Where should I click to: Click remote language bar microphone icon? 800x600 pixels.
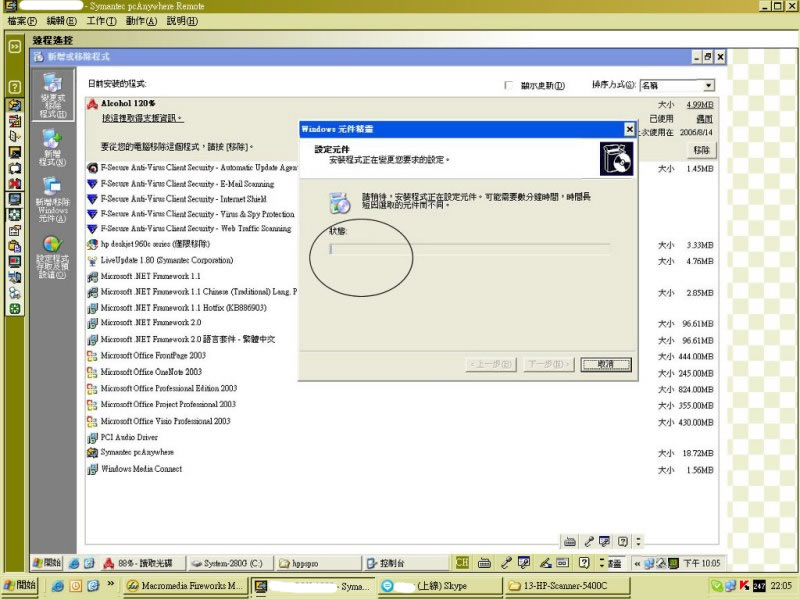(x=506, y=563)
